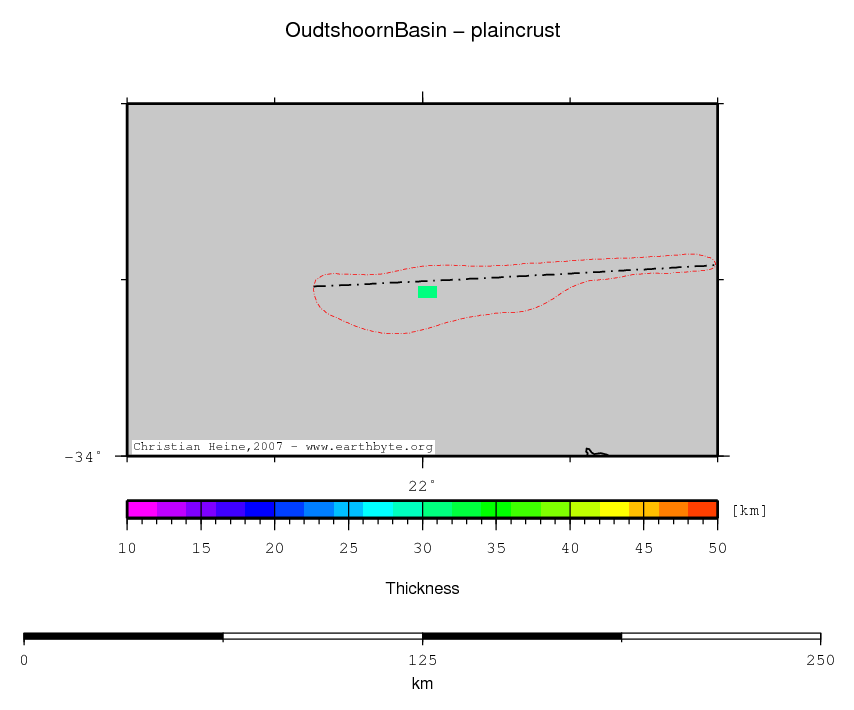Image resolution: width=854 pixels, height=710 pixels.
Task: Click the 30 tick label under colorbar
Action: click(x=422, y=547)
